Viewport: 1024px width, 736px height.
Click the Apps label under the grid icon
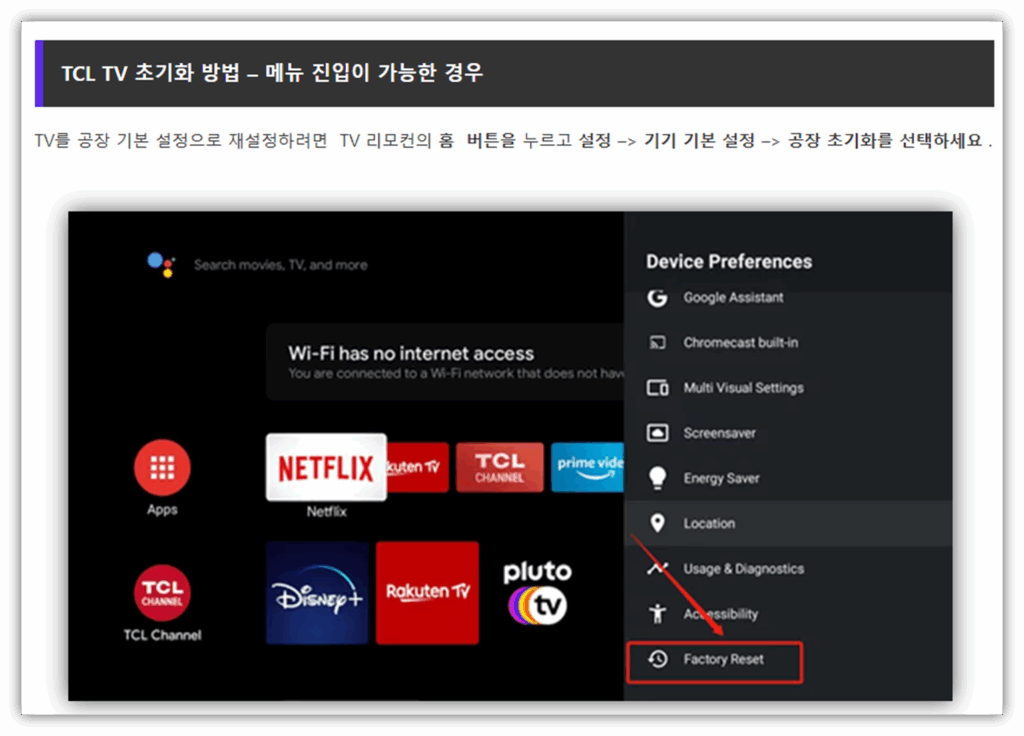162,509
